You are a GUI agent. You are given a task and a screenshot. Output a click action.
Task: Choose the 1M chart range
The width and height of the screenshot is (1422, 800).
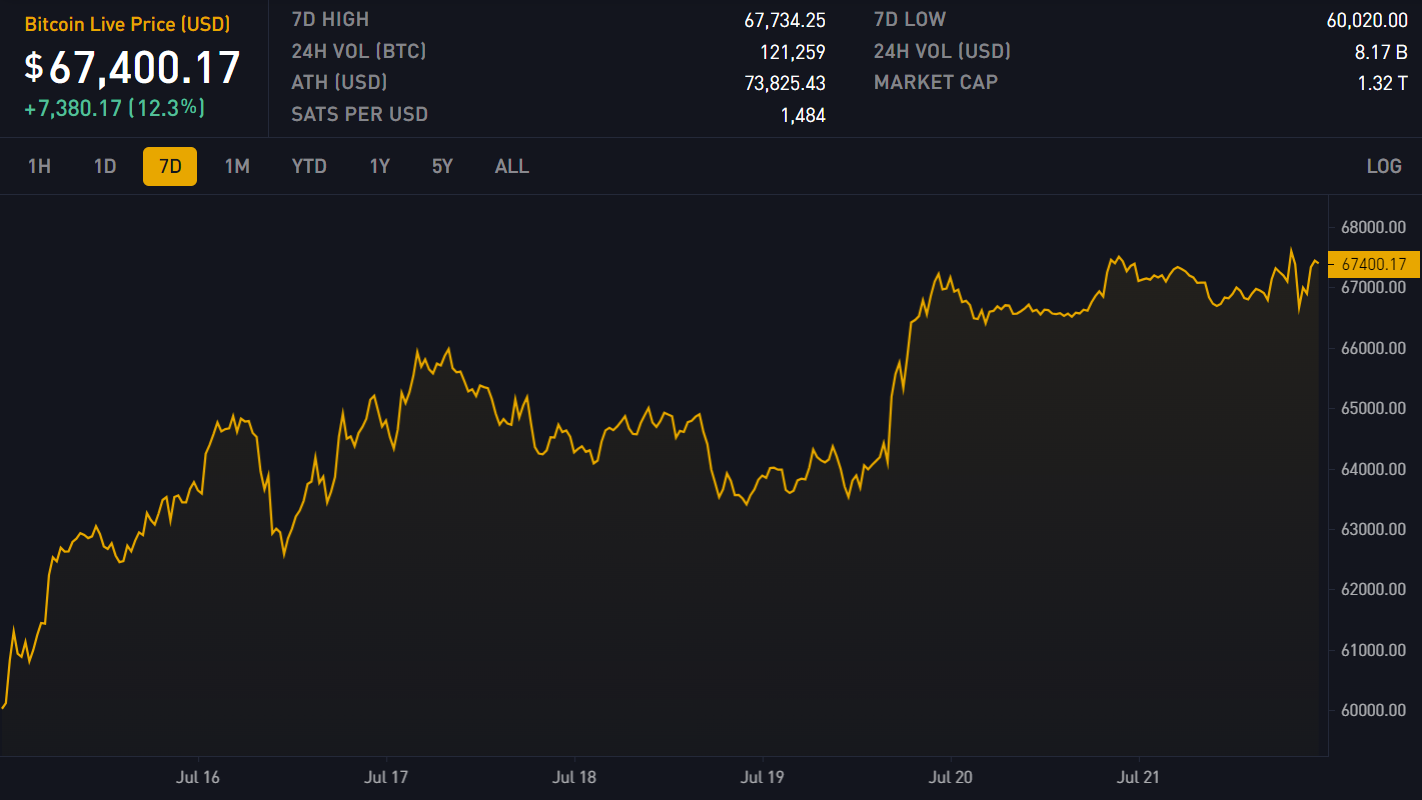237,166
